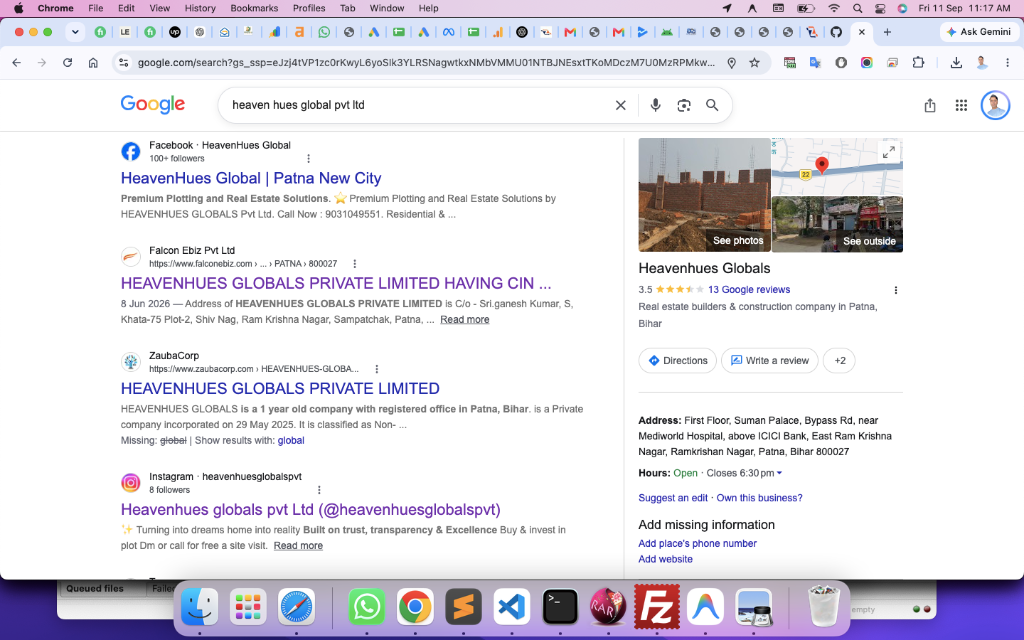The width and height of the screenshot is (1024, 640).
Task: Focus the Google search input field
Action: coord(418,105)
